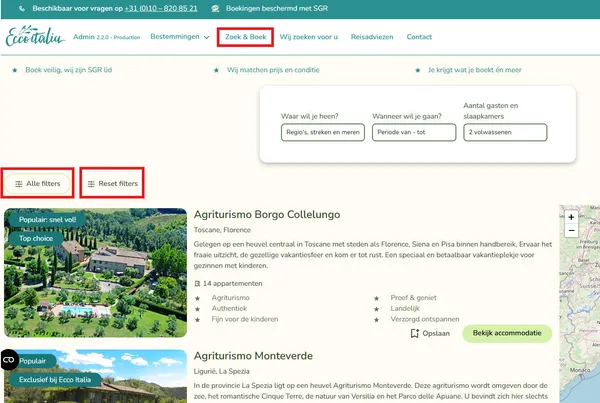Viewport: 600px width, 403px height.
Task: Open the Agriturismo Borgo Collelungo photo
Action: (x=95, y=273)
